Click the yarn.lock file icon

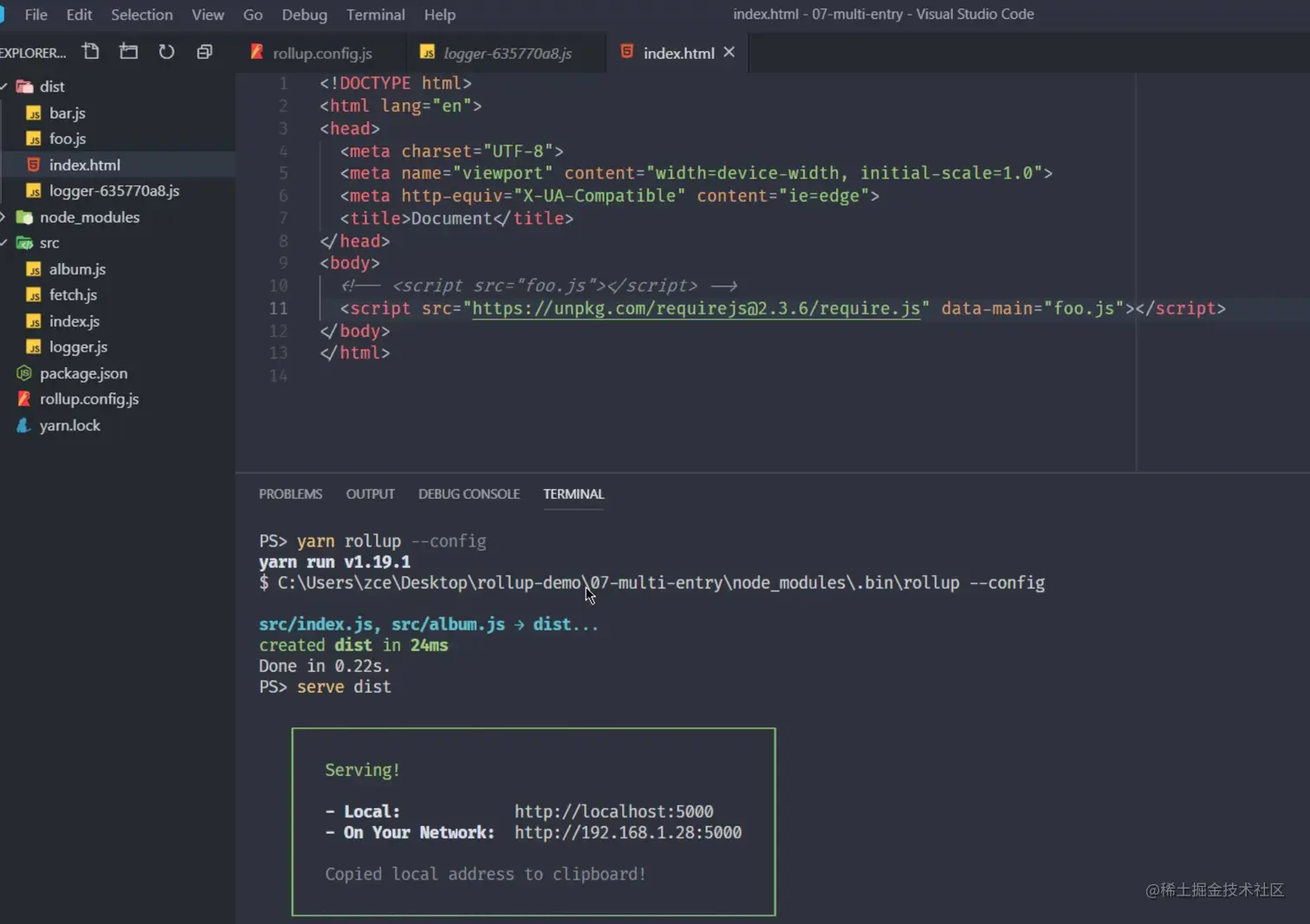pyautogui.click(x=24, y=425)
